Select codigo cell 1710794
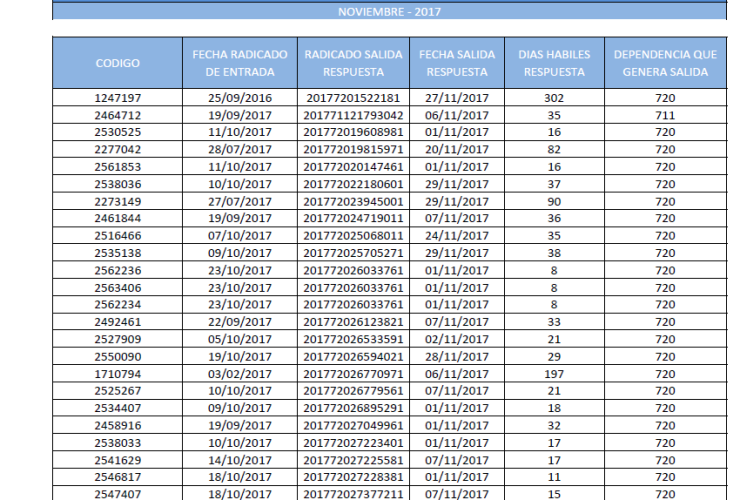The image size is (740, 500). click(x=118, y=374)
